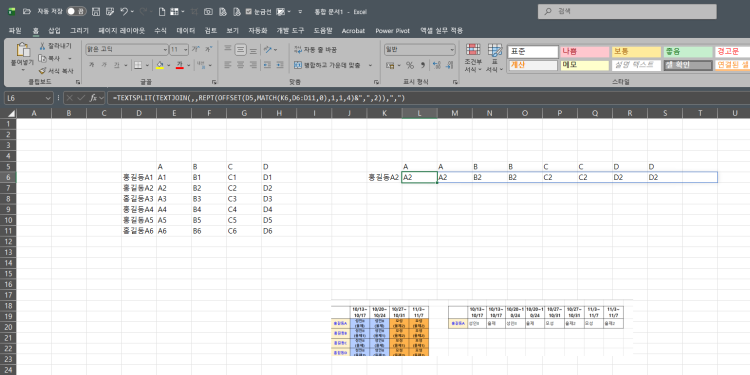This screenshot has height=375, width=750.
Task: Toggle Merge and Center (병합하고 가운데 맞춤)
Action: [327, 65]
